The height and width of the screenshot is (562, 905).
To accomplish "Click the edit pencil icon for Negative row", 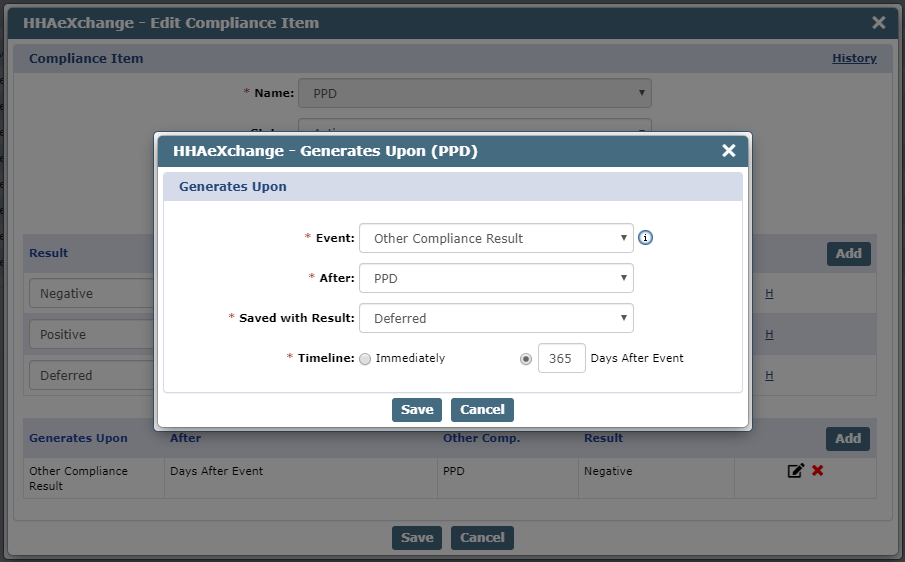I will [x=795, y=471].
